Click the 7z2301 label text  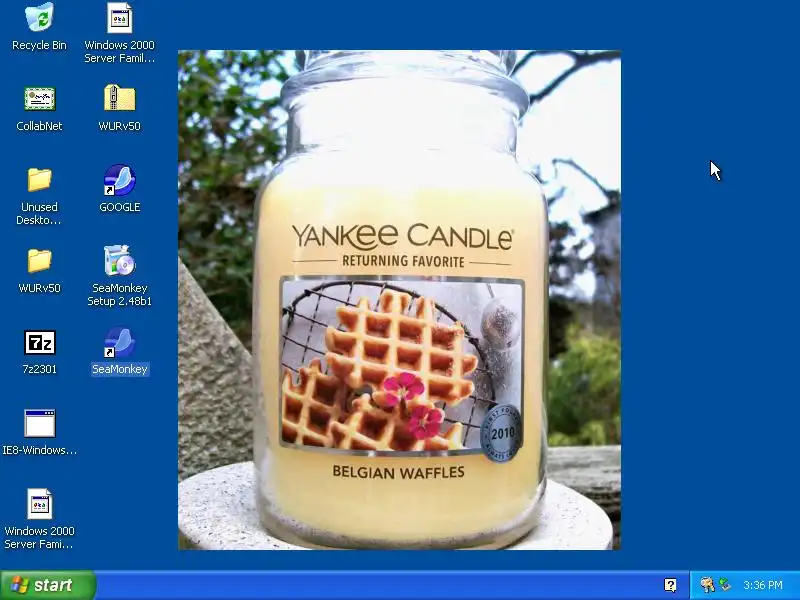[x=39, y=369]
